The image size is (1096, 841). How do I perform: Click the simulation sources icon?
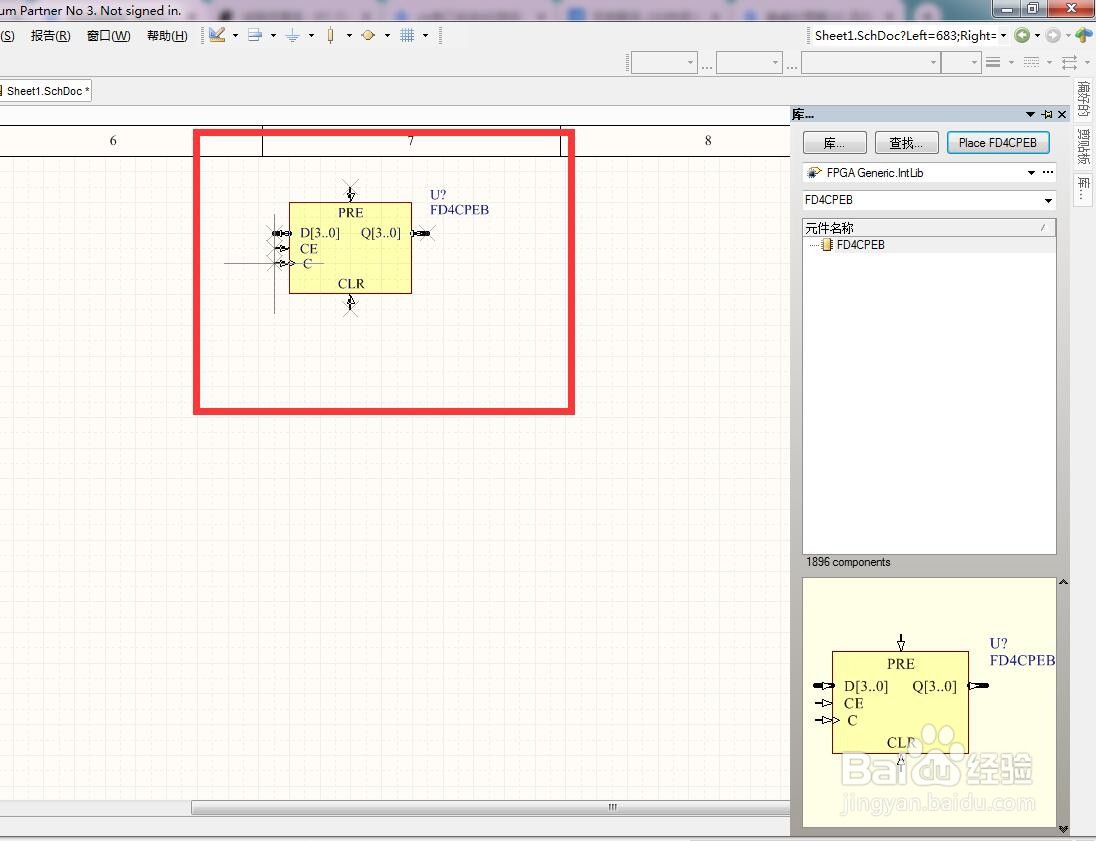[x=368, y=35]
